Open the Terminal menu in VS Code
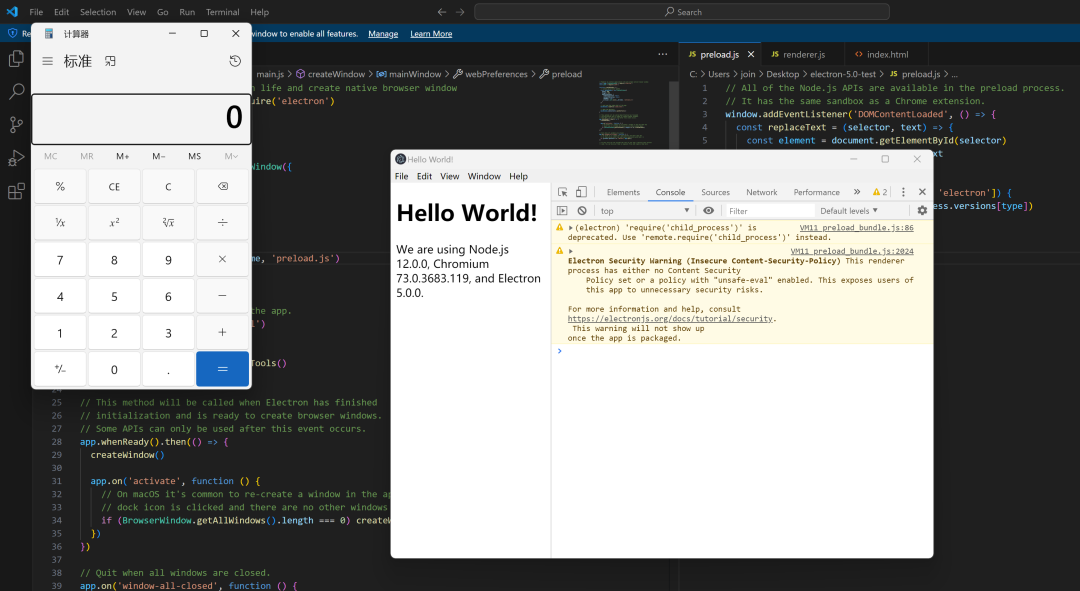 (222, 12)
